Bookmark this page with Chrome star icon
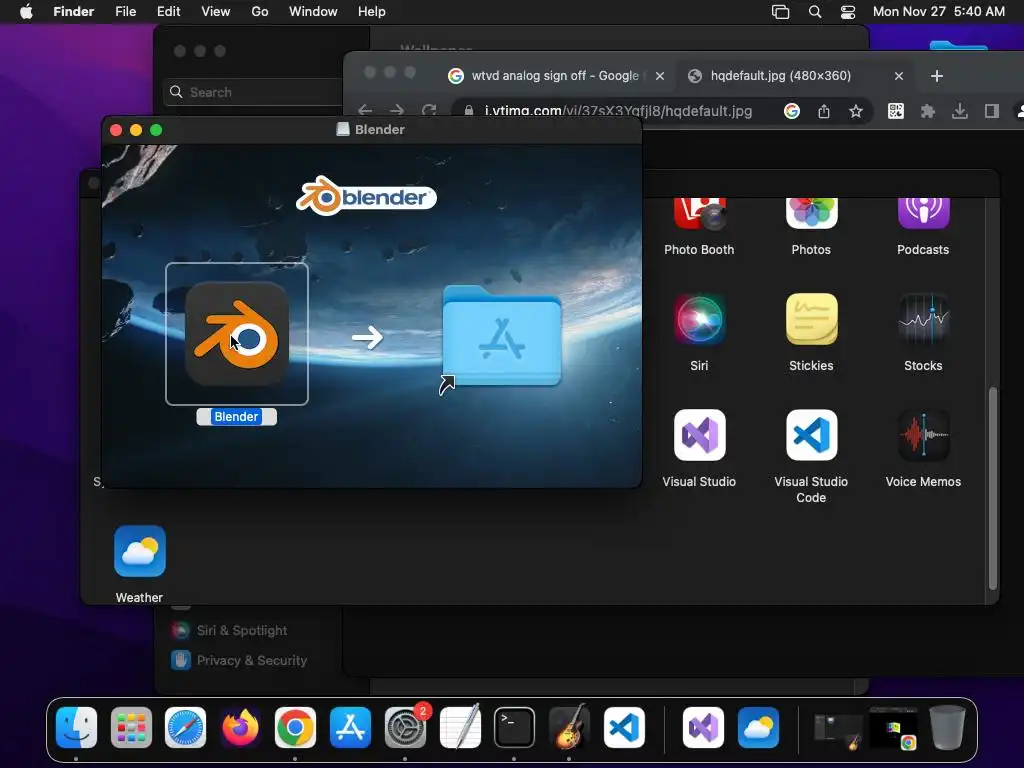 click(856, 112)
